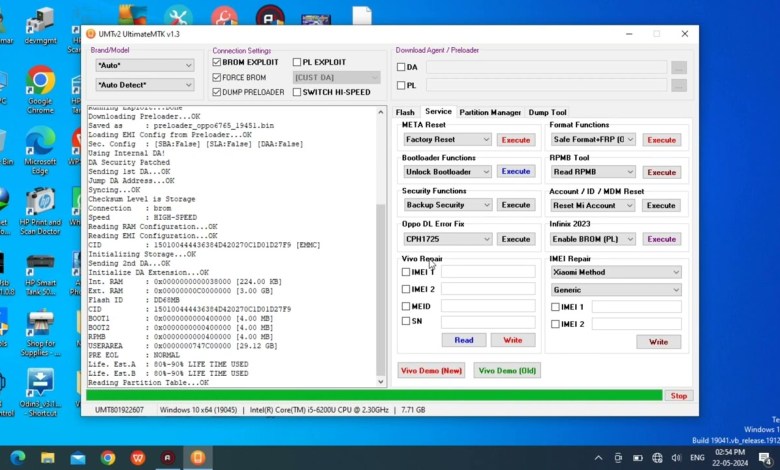Browse for DA file button
Screen dimensions: 780x470
pos(679,67)
